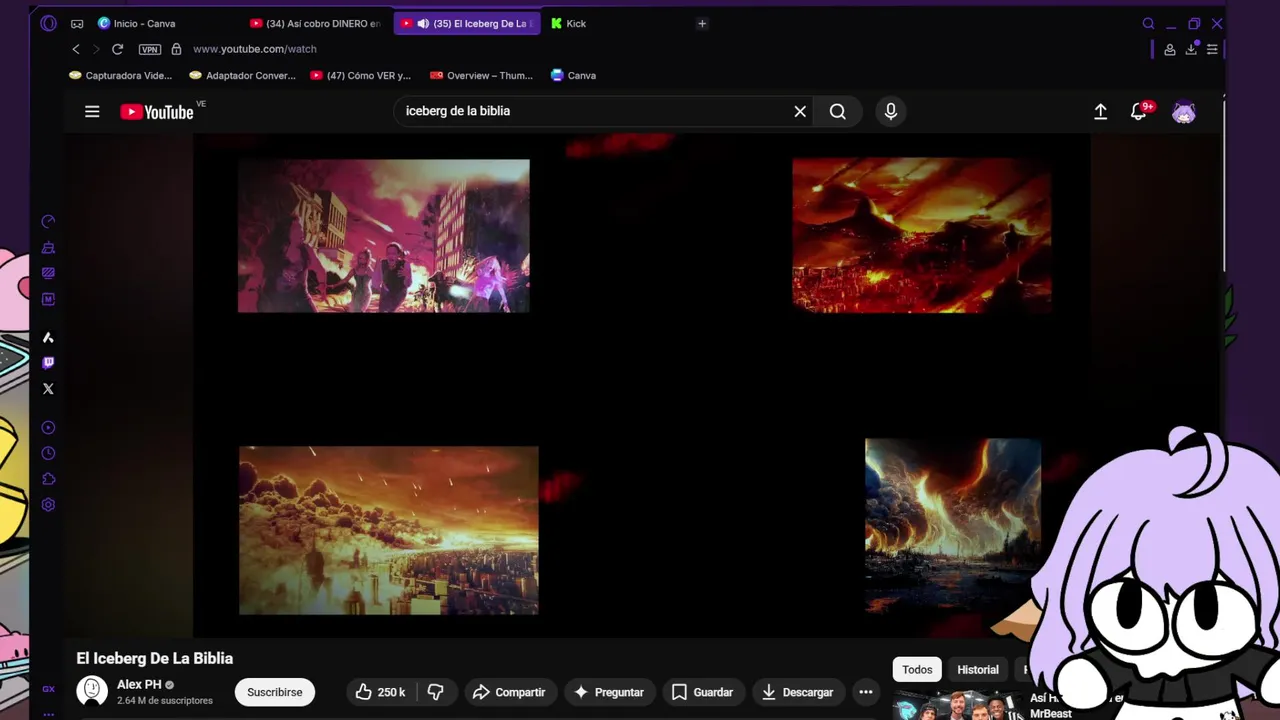Open the Compartir share button
1280x720 pixels.
click(x=510, y=692)
